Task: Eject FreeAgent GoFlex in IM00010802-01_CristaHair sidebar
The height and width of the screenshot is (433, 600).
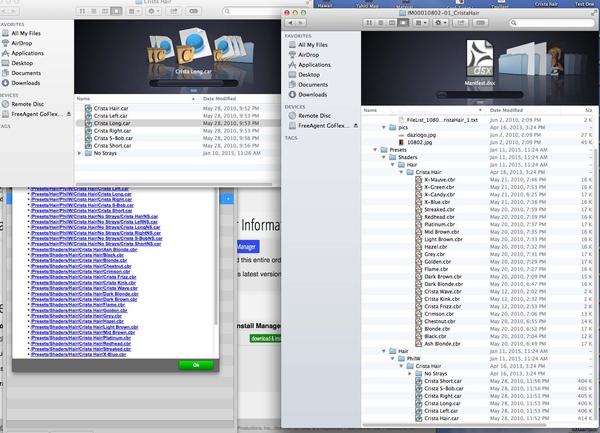Action: (356, 125)
